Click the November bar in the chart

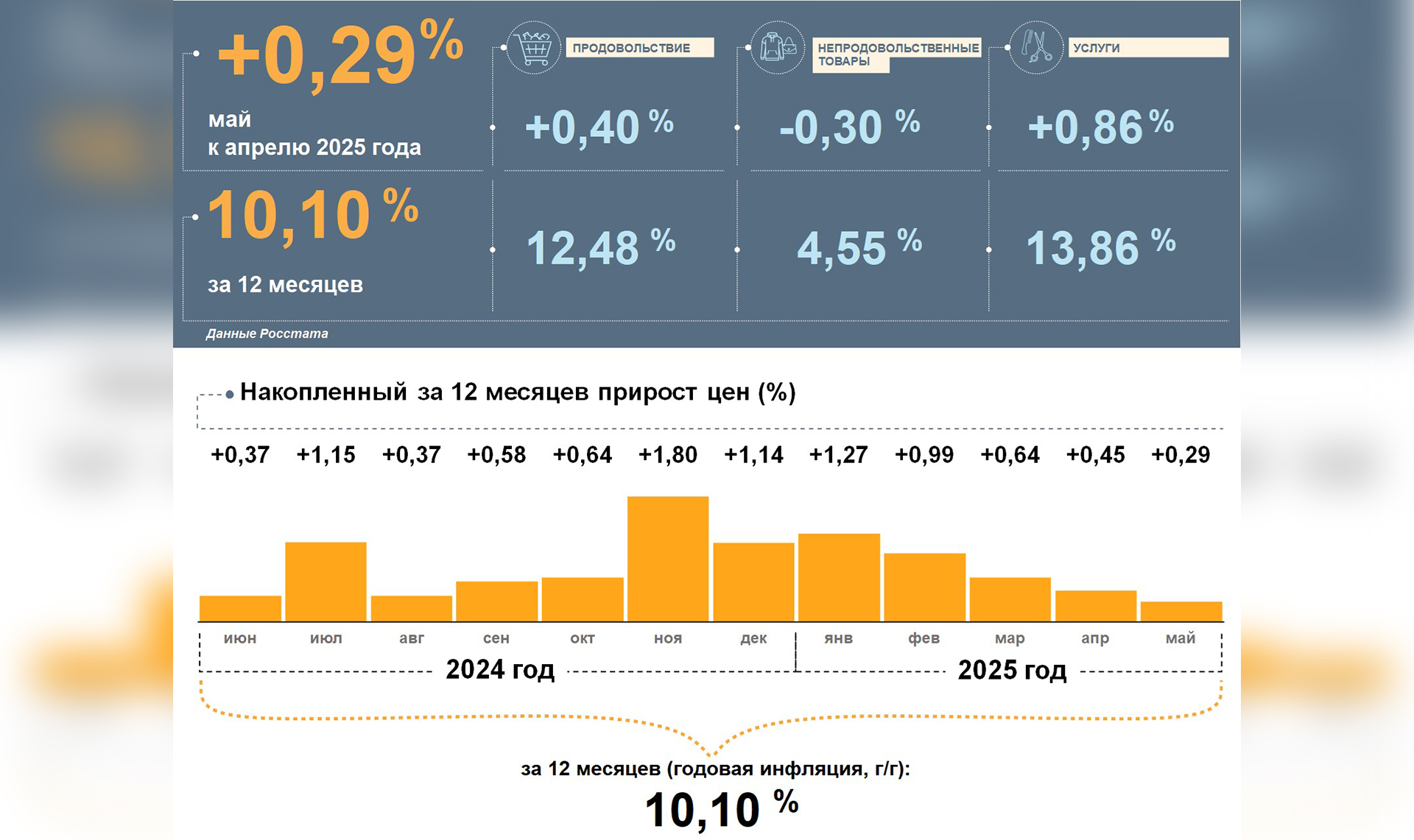coord(668,560)
